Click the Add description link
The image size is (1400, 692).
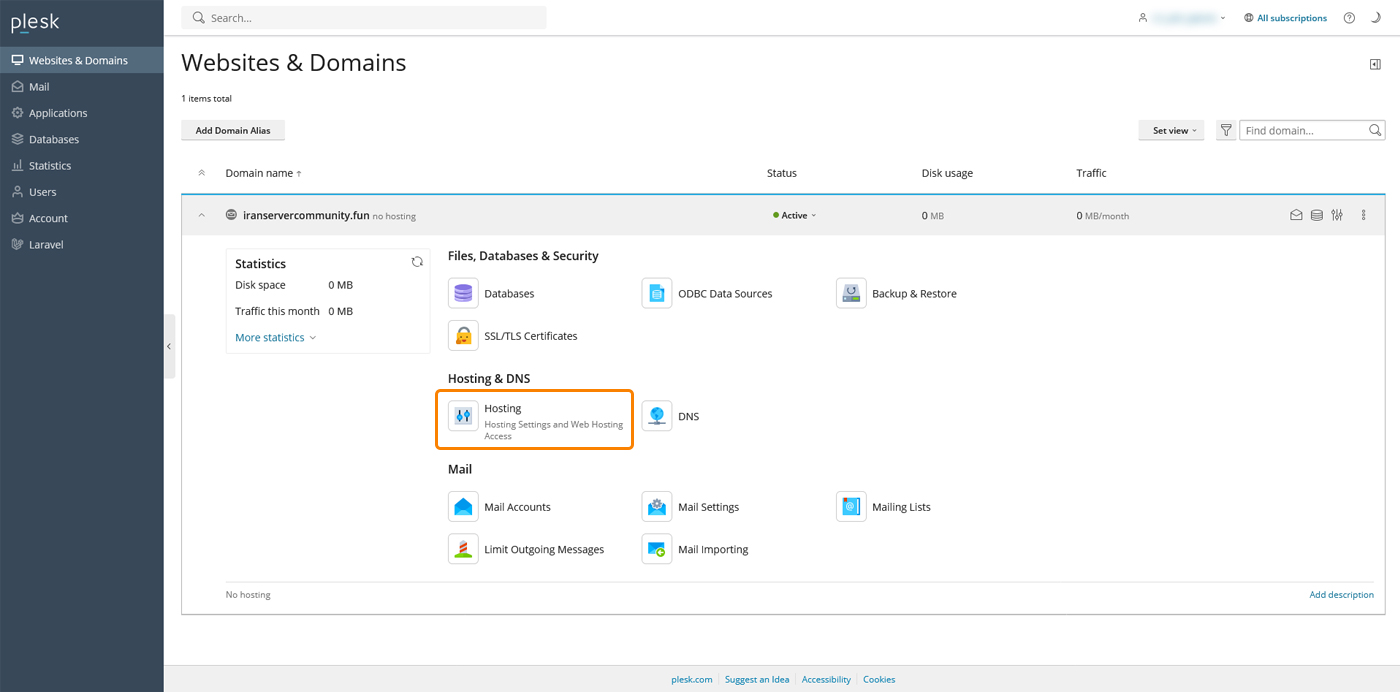coord(1341,594)
